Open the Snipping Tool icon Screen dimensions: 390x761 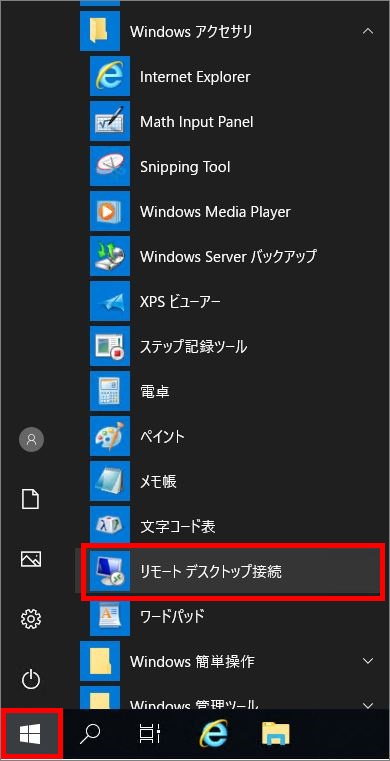(x=110, y=166)
